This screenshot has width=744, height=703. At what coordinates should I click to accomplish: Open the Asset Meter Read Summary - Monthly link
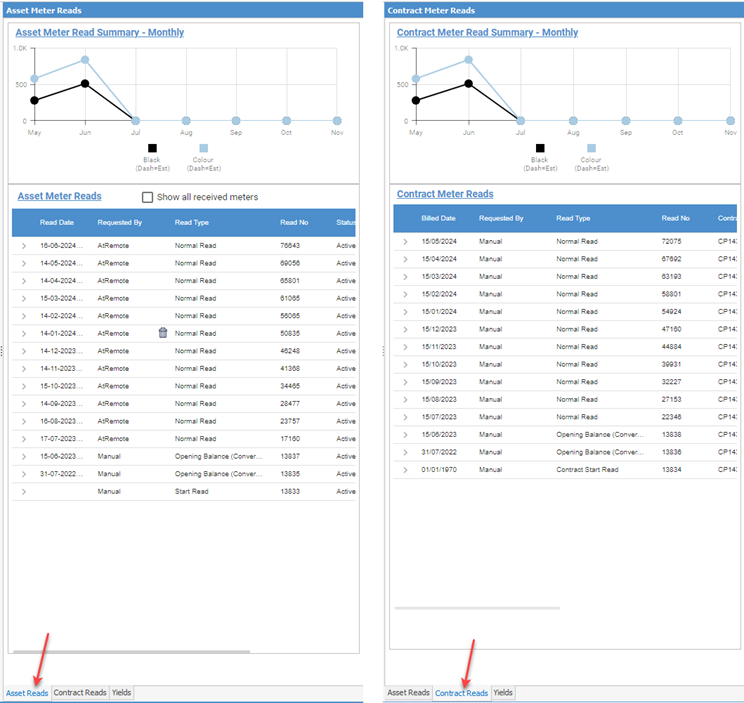[x=100, y=32]
